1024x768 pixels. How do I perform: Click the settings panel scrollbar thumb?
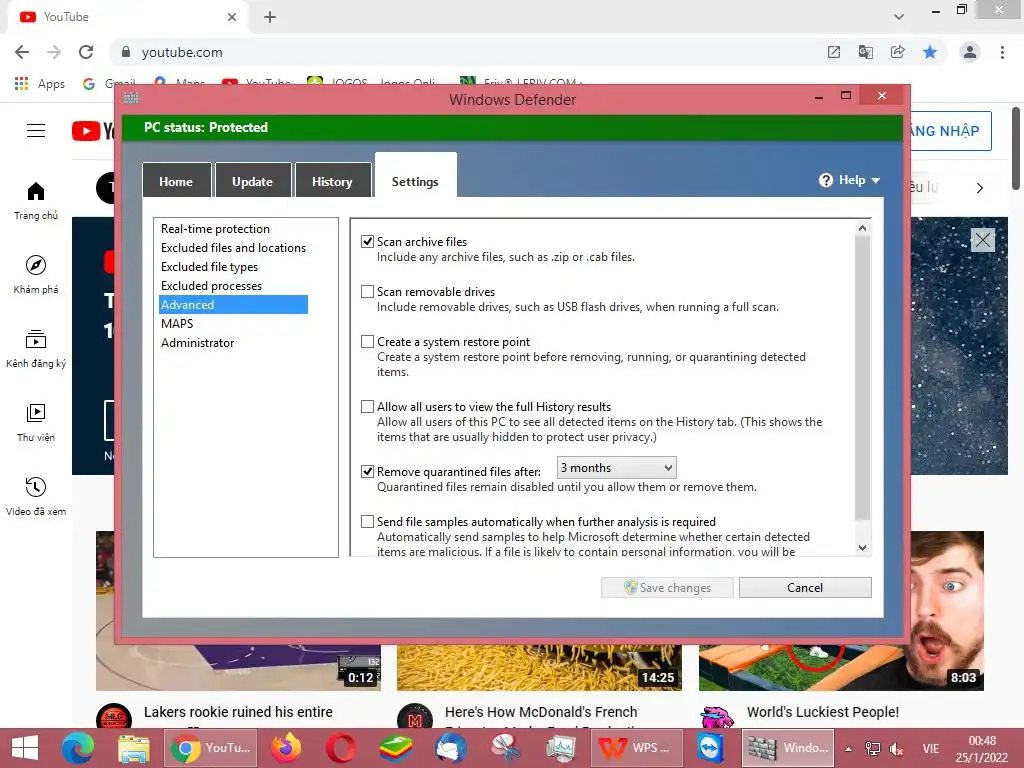pyautogui.click(x=862, y=377)
